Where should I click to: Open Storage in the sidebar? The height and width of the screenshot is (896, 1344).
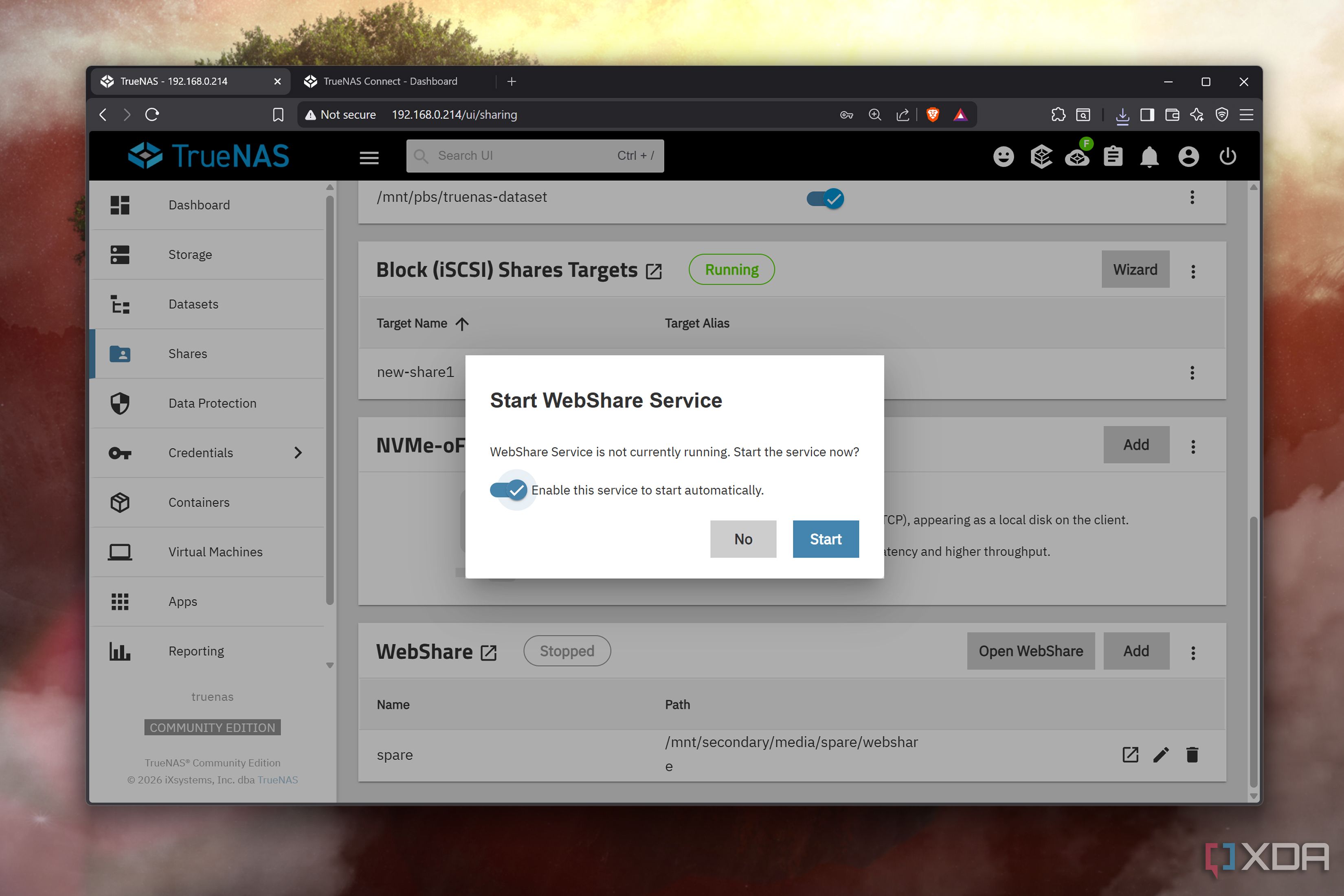[x=207, y=254]
